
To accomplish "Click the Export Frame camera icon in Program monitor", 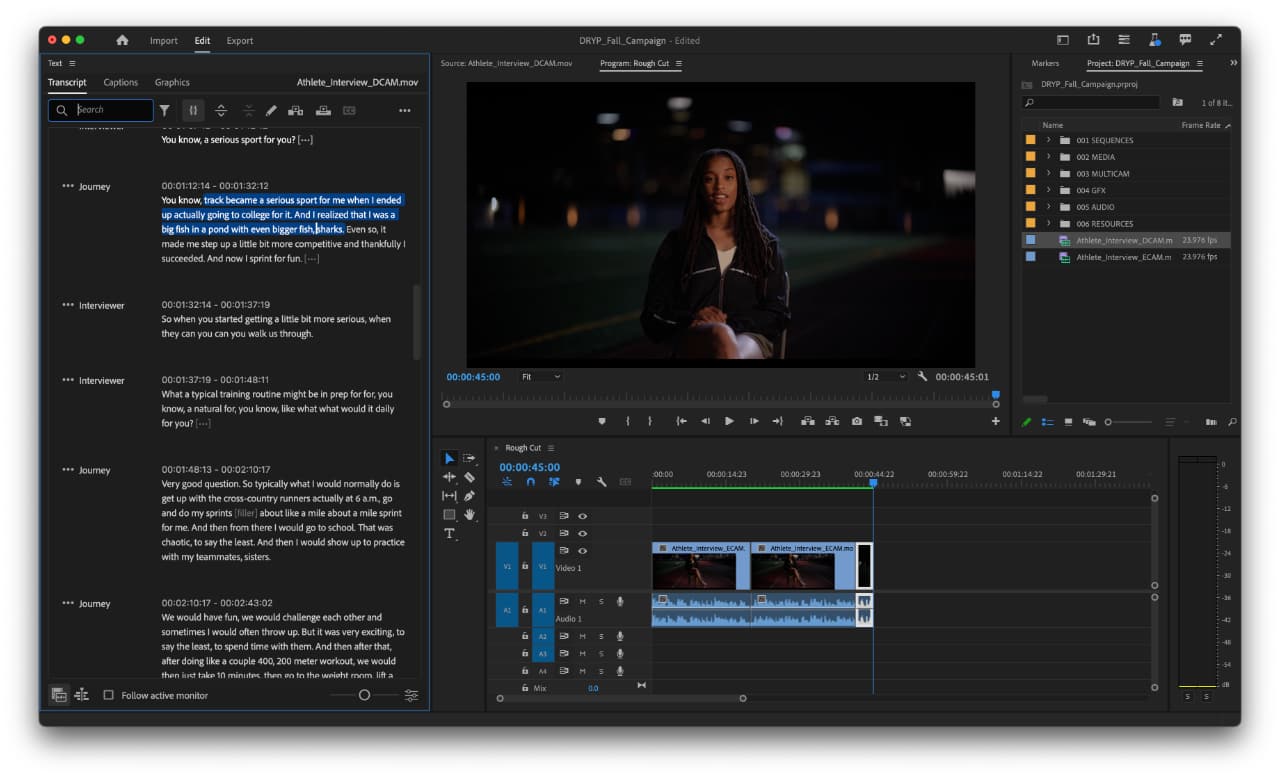I will click(x=856, y=421).
